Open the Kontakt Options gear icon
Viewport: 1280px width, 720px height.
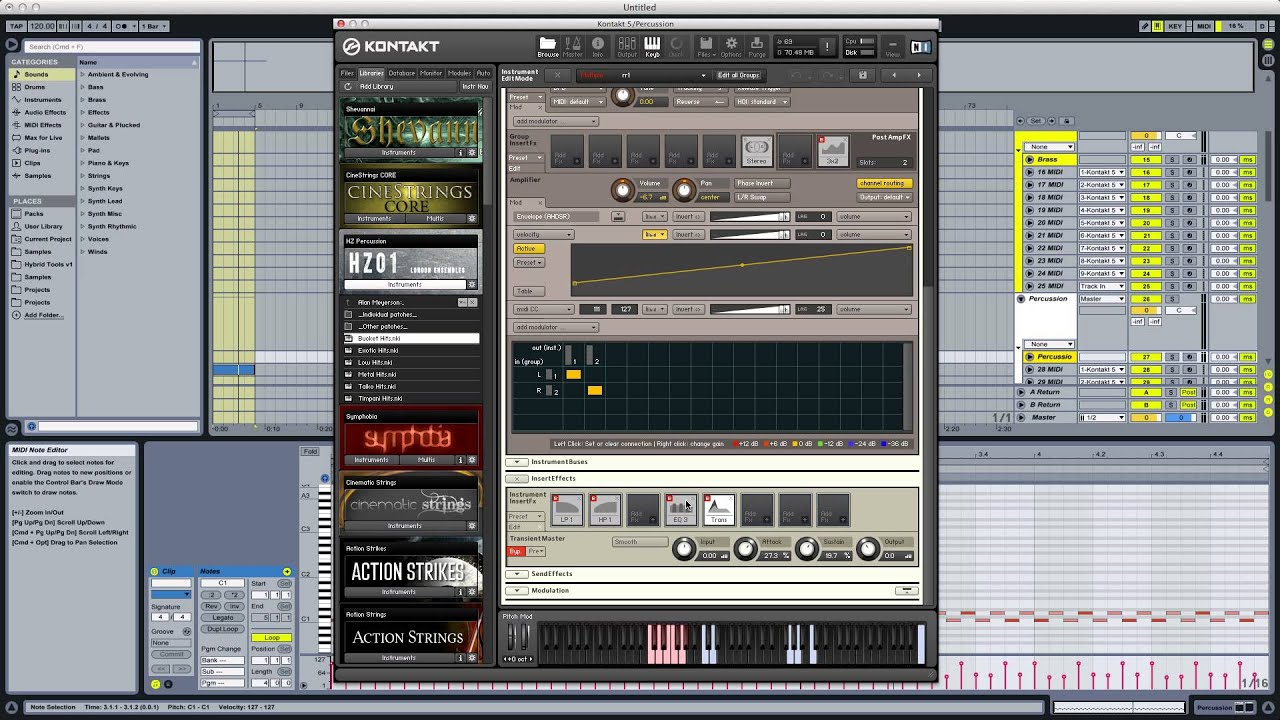pyautogui.click(x=731, y=46)
